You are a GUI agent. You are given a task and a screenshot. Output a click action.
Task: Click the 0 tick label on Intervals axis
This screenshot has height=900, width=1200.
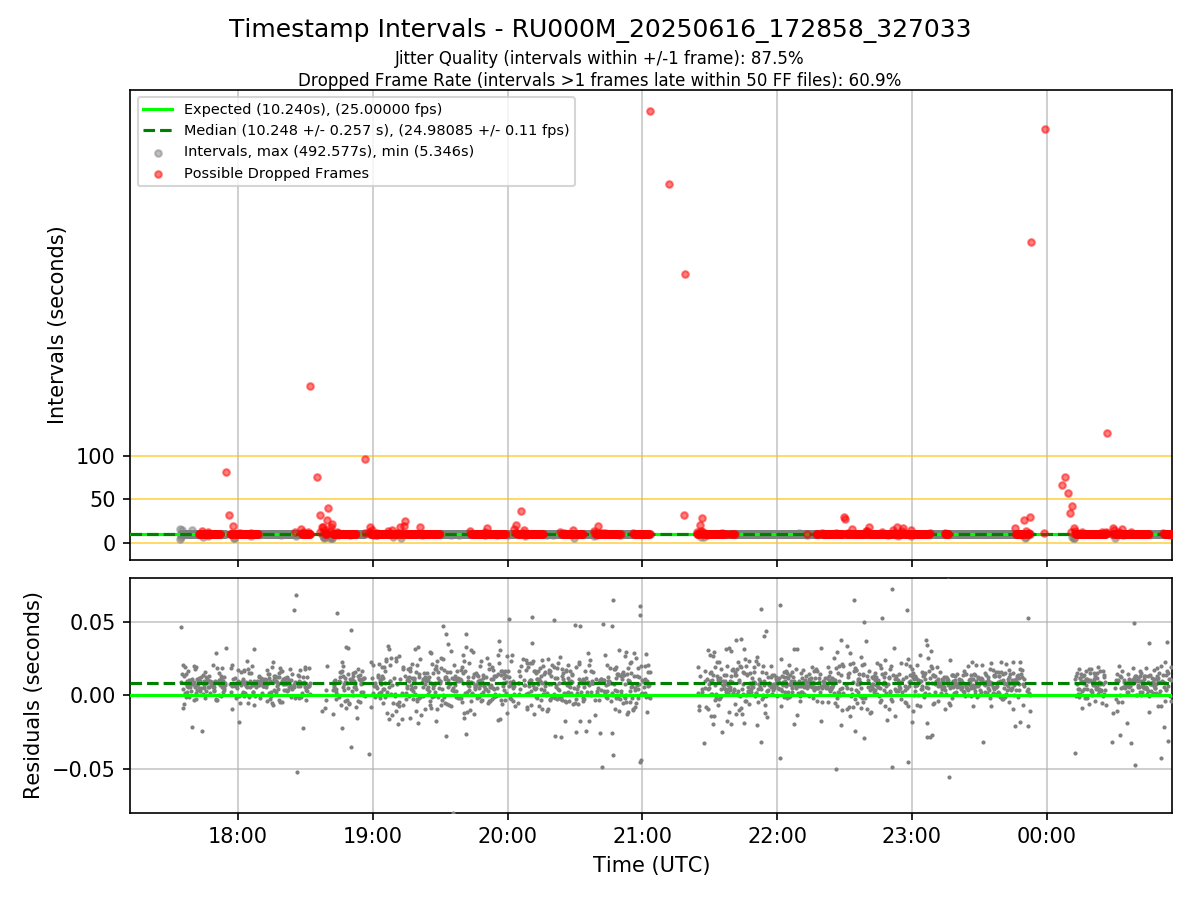tap(112, 543)
